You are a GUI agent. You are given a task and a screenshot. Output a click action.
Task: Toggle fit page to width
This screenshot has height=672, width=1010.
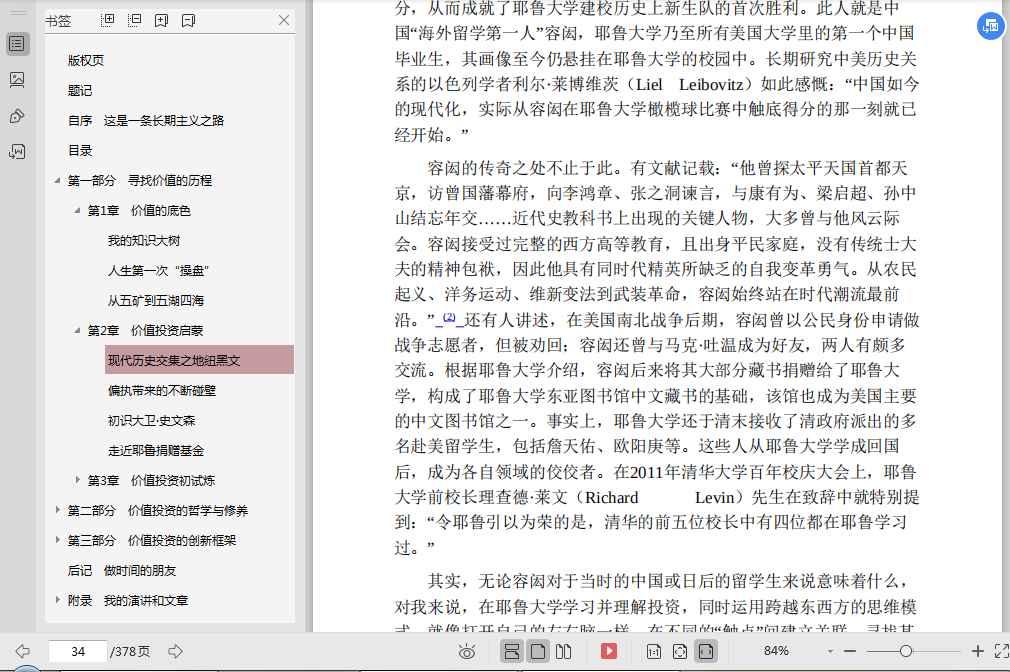tap(706, 651)
